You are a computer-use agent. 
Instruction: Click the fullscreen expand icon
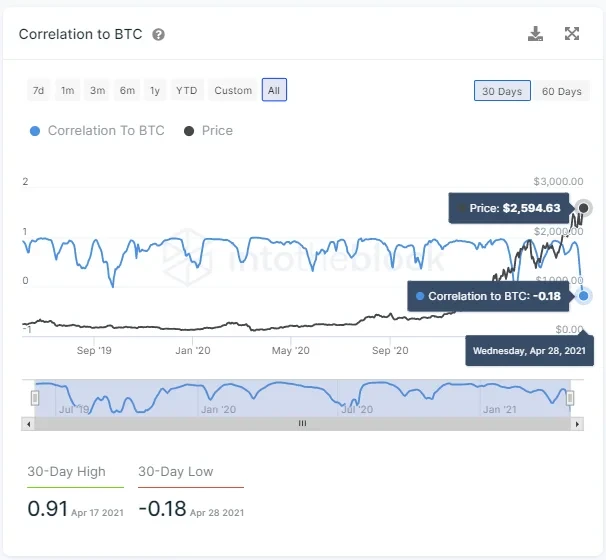coord(572,34)
